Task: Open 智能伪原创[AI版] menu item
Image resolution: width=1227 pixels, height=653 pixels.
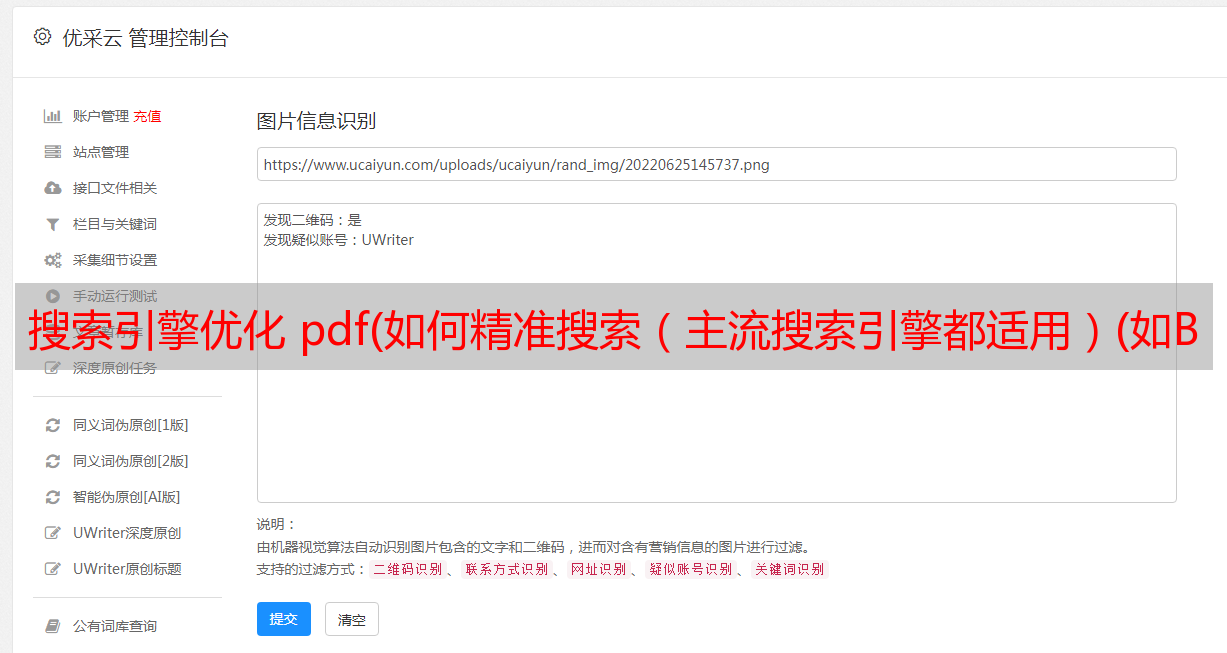Action: pyautogui.click(x=128, y=497)
